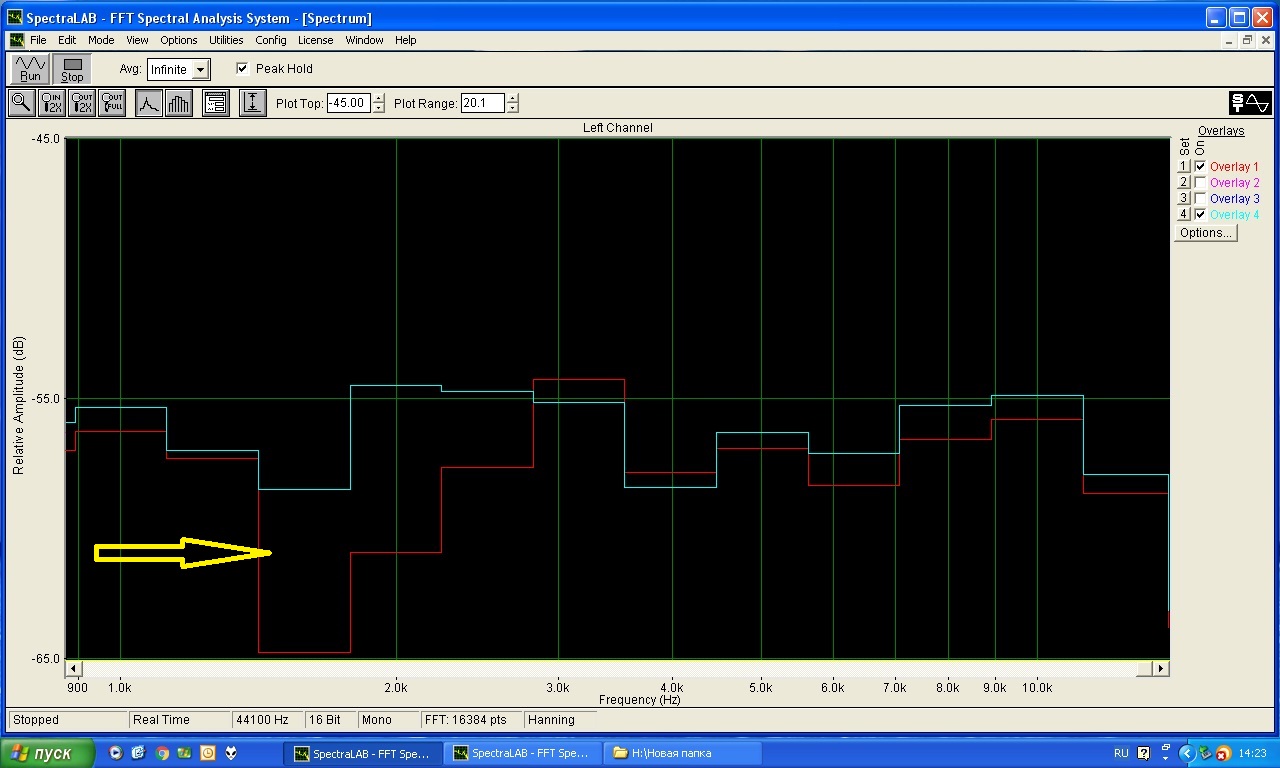Viewport: 1280px width, 768px height.
Task: Click the Zoom Out 2X icon
Action: (82, 103)
